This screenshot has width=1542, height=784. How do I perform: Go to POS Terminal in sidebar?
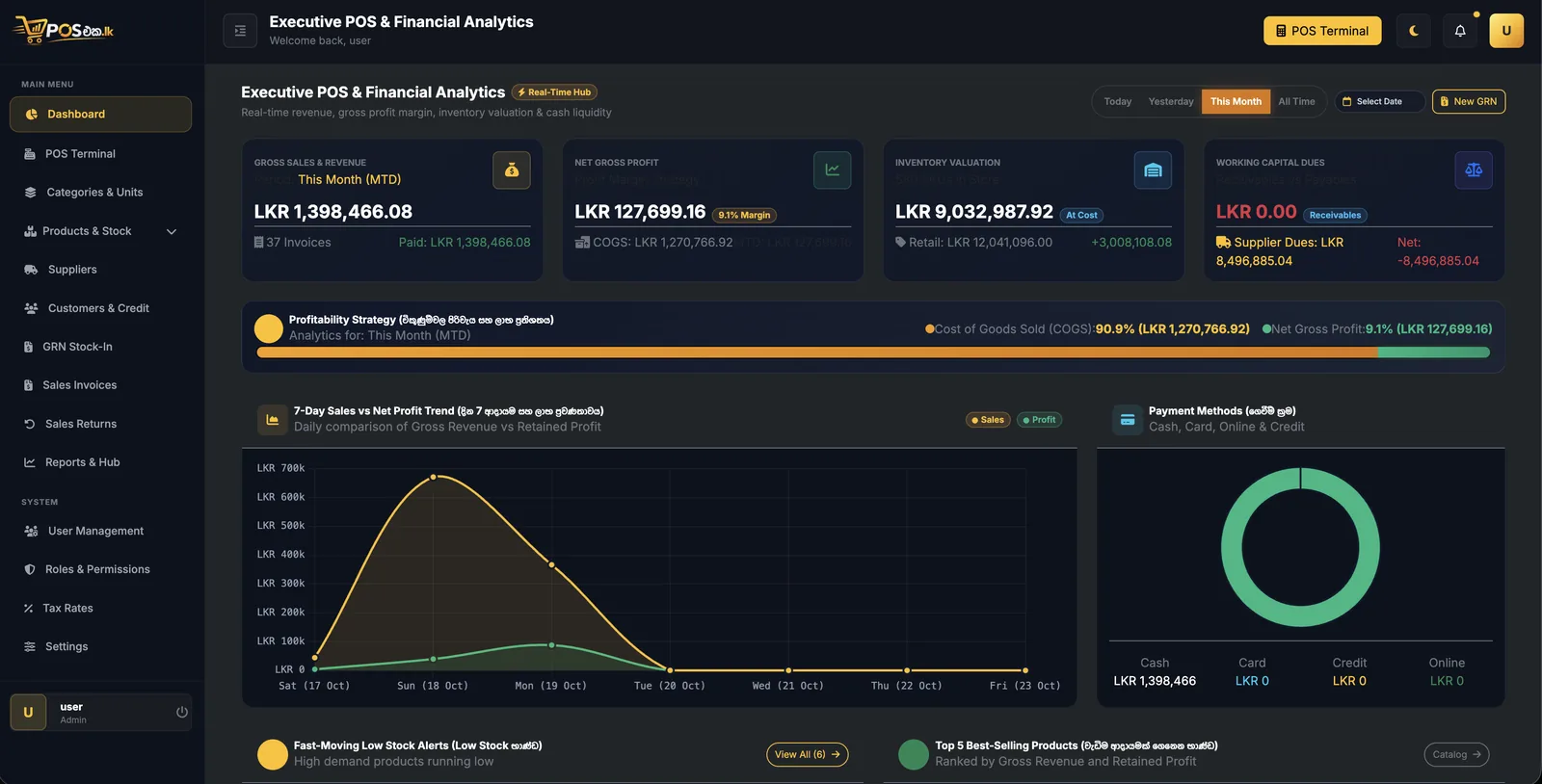click(x=100, y=154)
